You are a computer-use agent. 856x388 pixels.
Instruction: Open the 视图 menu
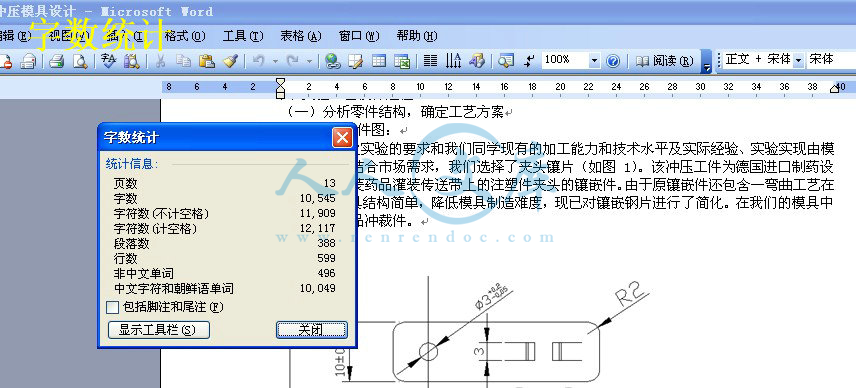tap(69, 36)
